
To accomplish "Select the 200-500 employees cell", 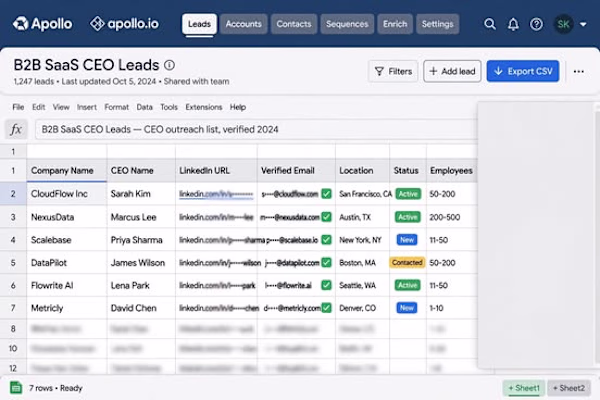I will [x=452, y=217].
